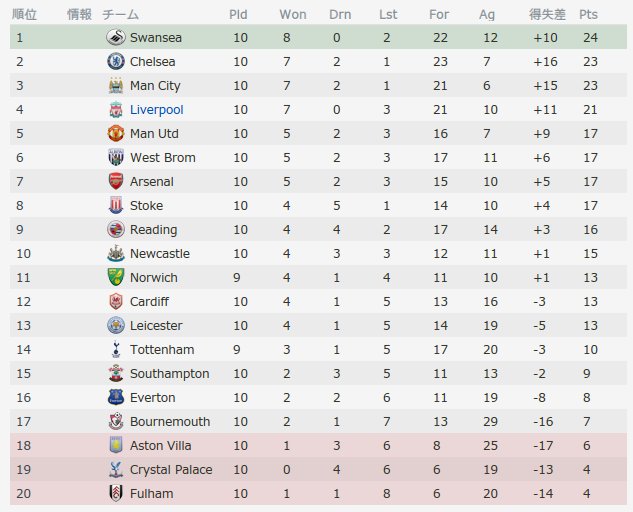Click the Everton crest icon
The height and width of the screenshot is (512, 633).
[x=115, y=398]
